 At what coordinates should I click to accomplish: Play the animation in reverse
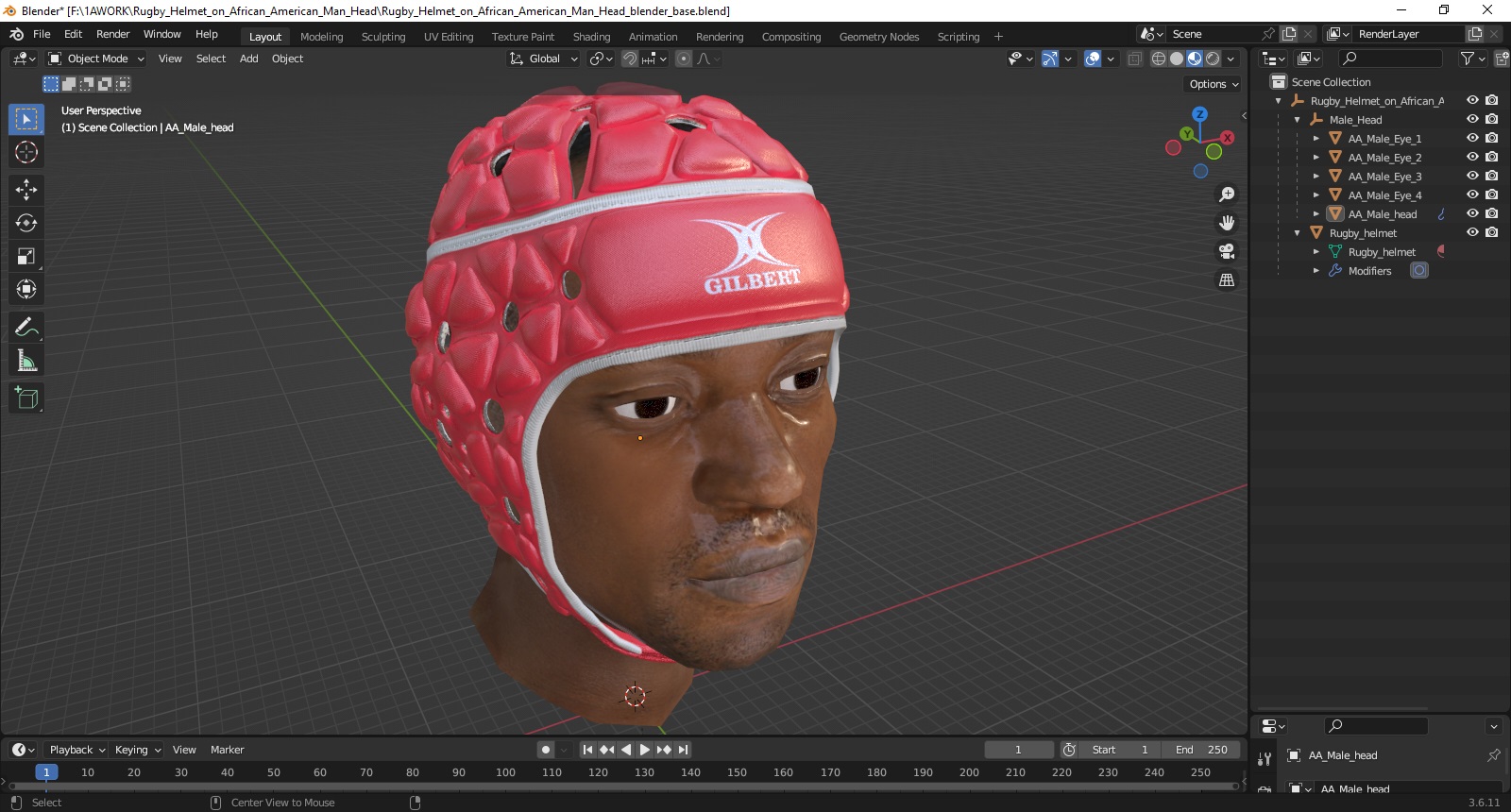point(625,750)
